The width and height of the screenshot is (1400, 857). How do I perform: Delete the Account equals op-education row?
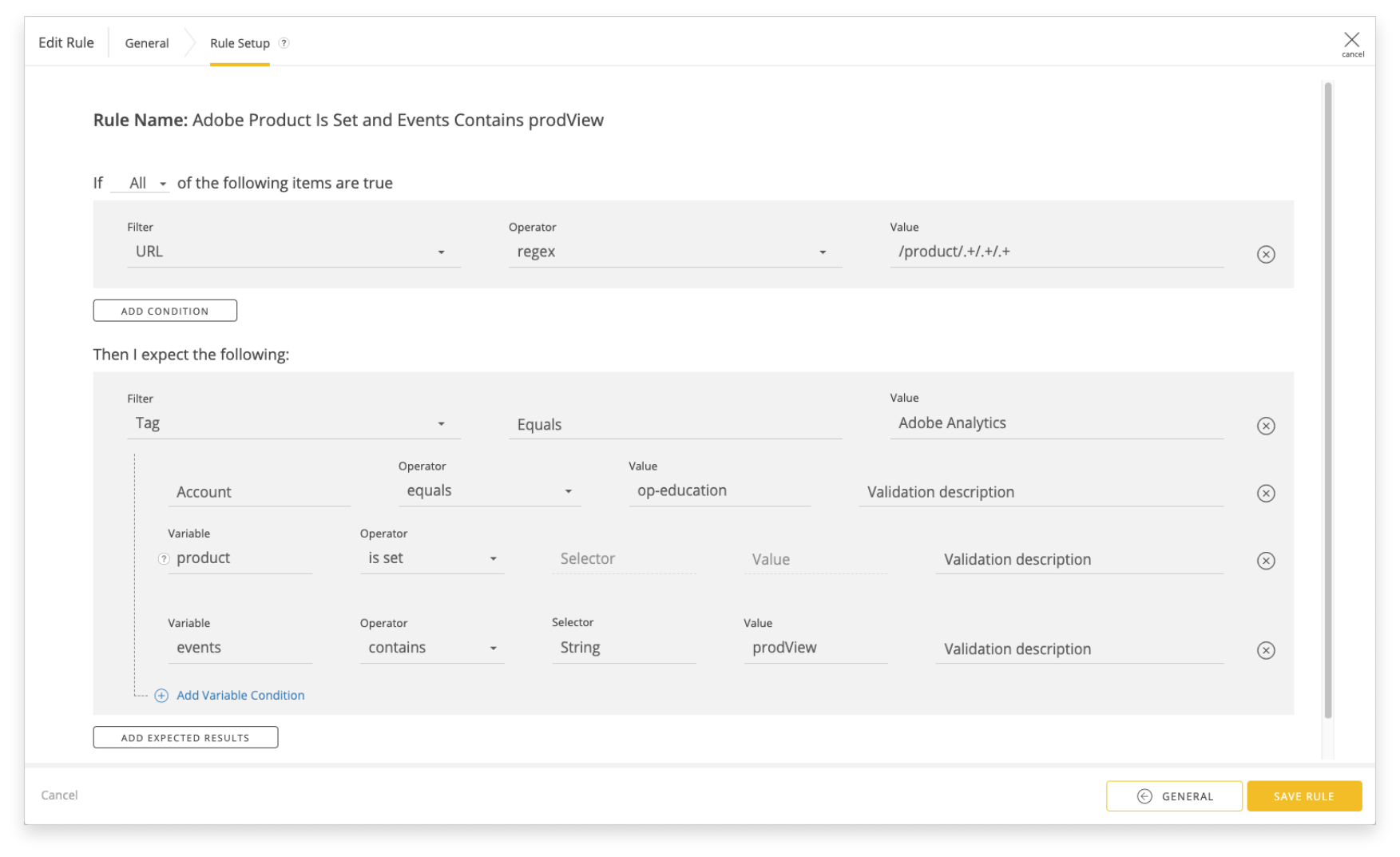click(1266, 494)
